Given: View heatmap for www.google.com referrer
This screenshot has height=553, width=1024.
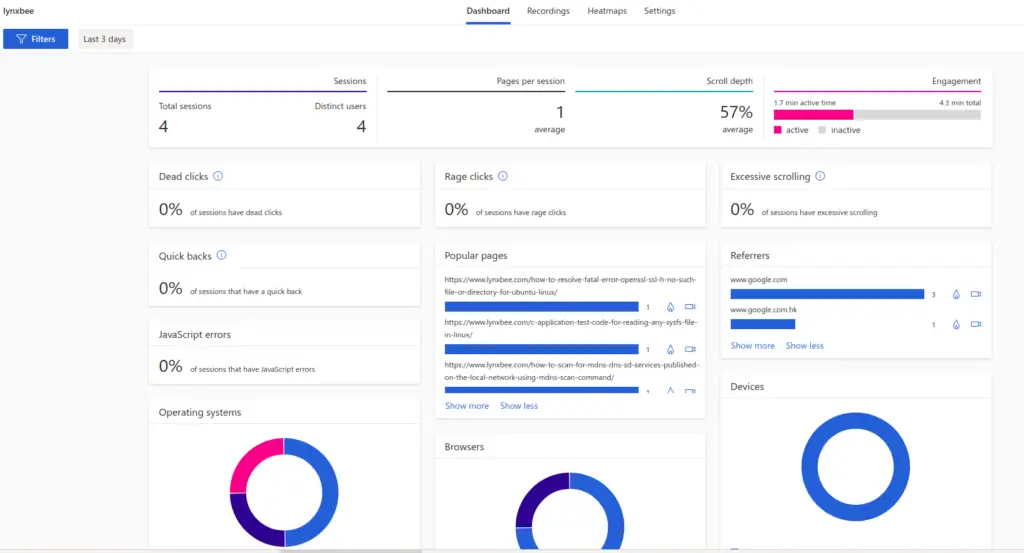Looking at the screenshot, I should click(956, 294).
